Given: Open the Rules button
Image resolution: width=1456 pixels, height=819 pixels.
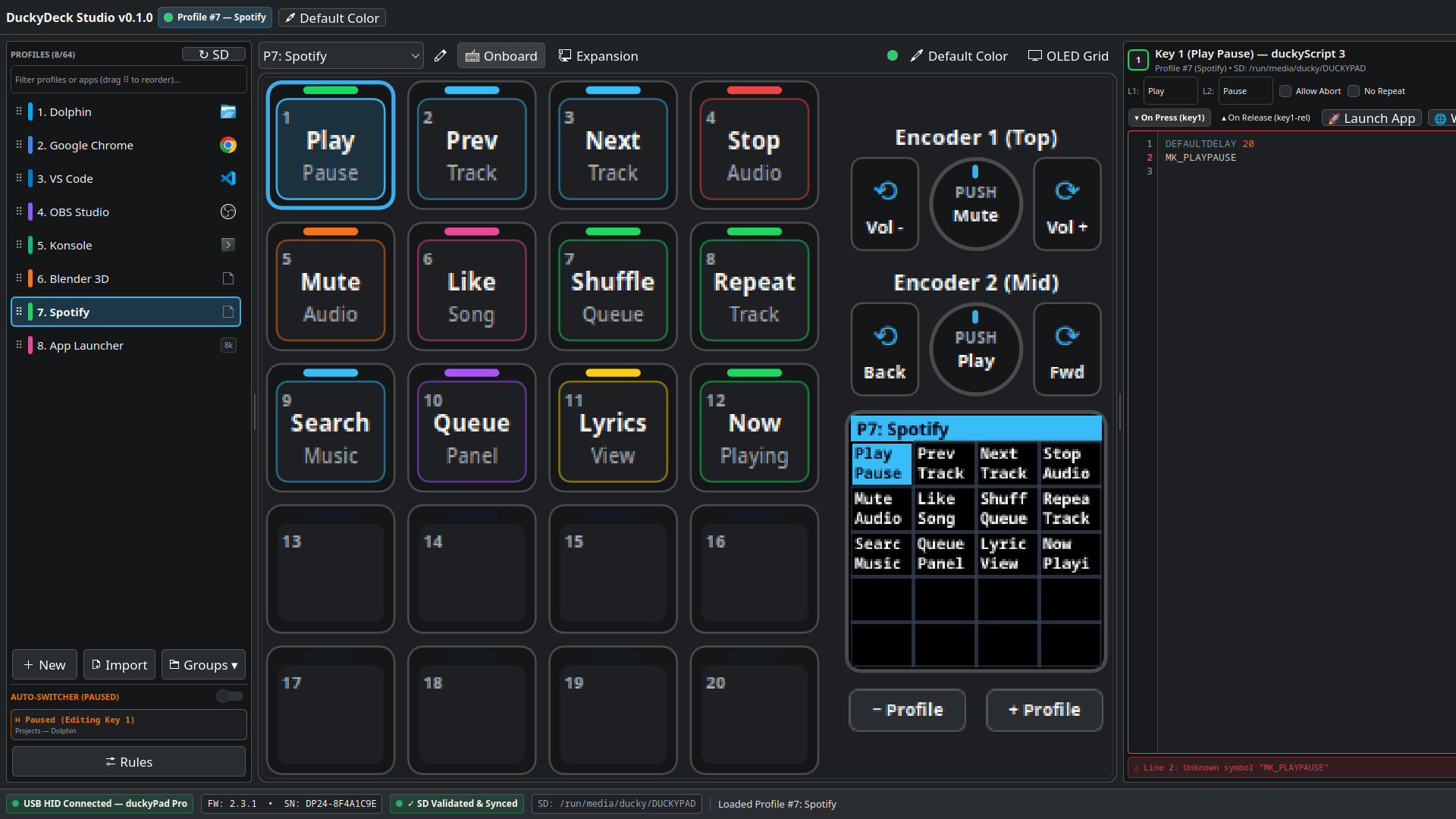Looking at the screenshot, I should 129,762.
